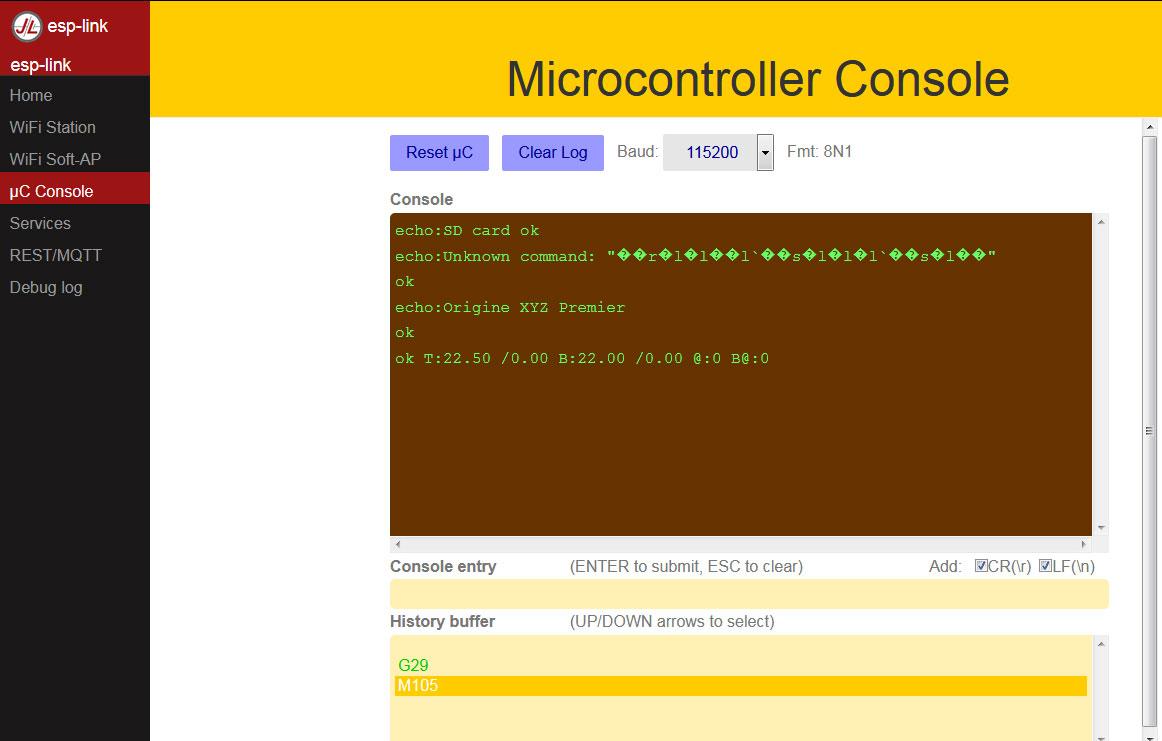The height and width of the screenshot is (741, 1162).
Task: Select G29 in history buffer
Action: pos(414,665)
